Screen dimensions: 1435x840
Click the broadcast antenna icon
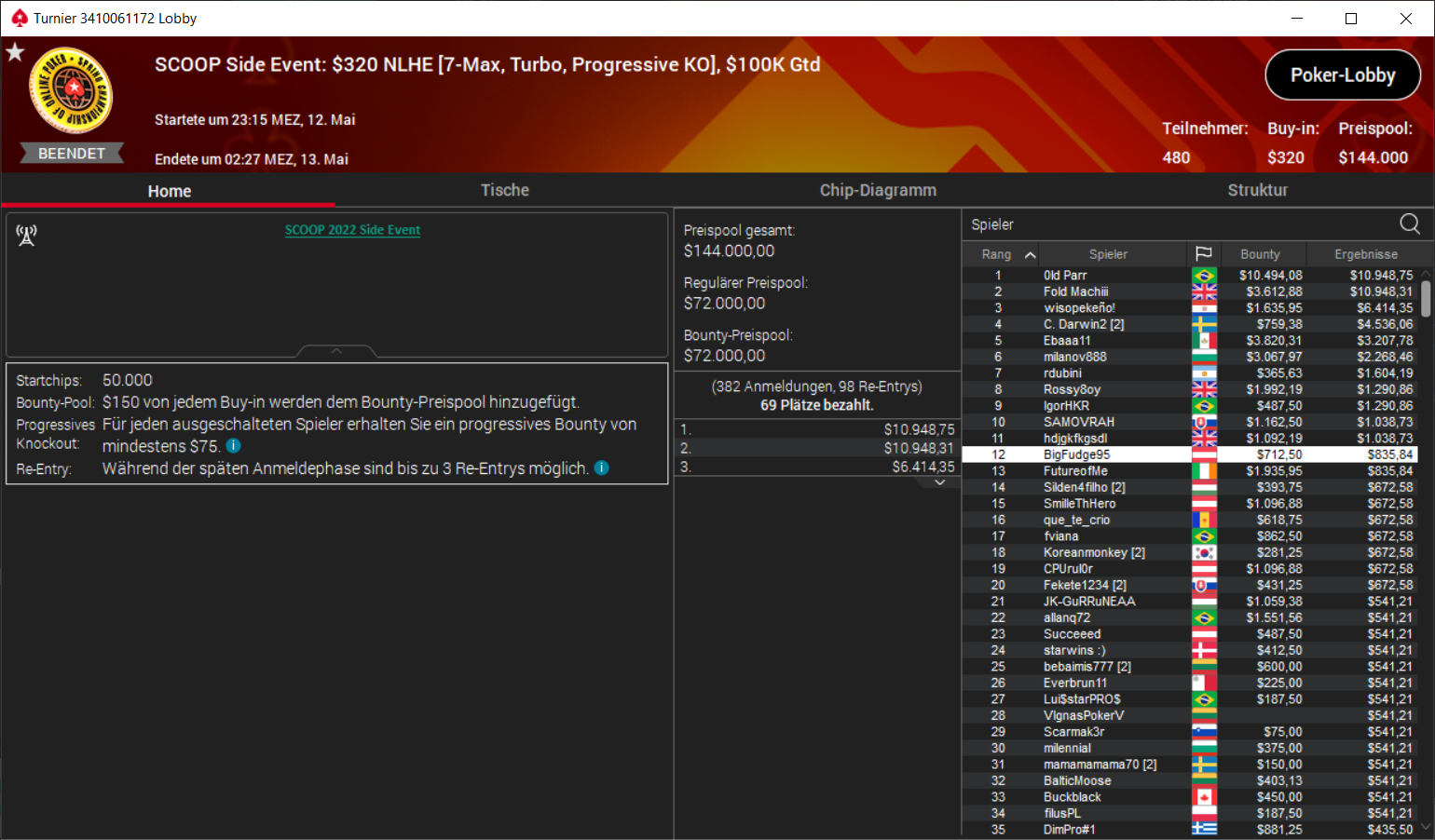pos(26,236)
